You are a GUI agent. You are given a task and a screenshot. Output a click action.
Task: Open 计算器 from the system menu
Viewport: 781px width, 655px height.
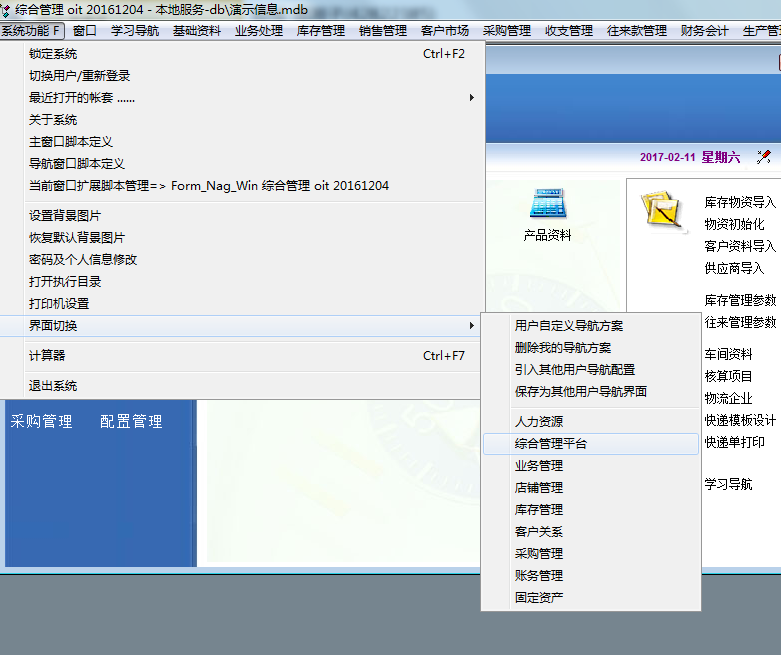tap(47, 356)
